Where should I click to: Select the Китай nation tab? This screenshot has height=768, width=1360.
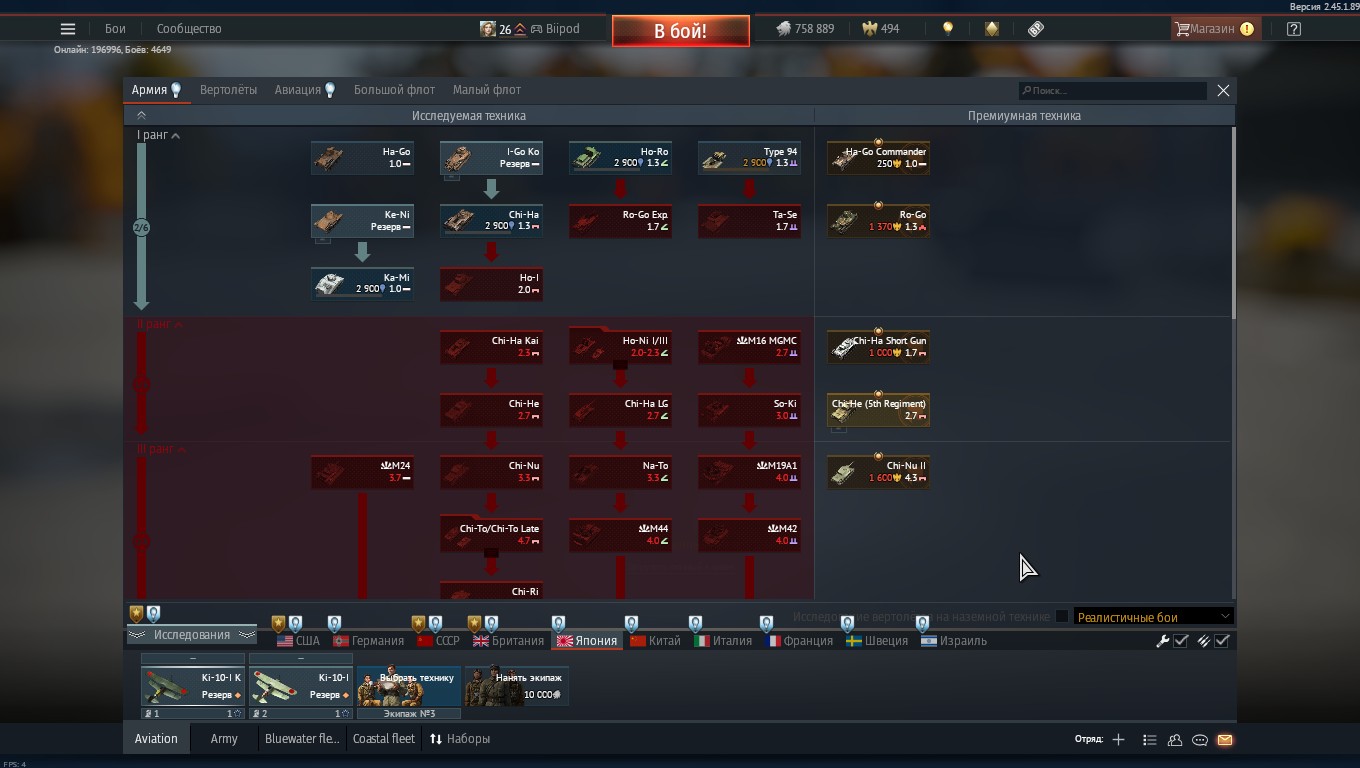655,641
